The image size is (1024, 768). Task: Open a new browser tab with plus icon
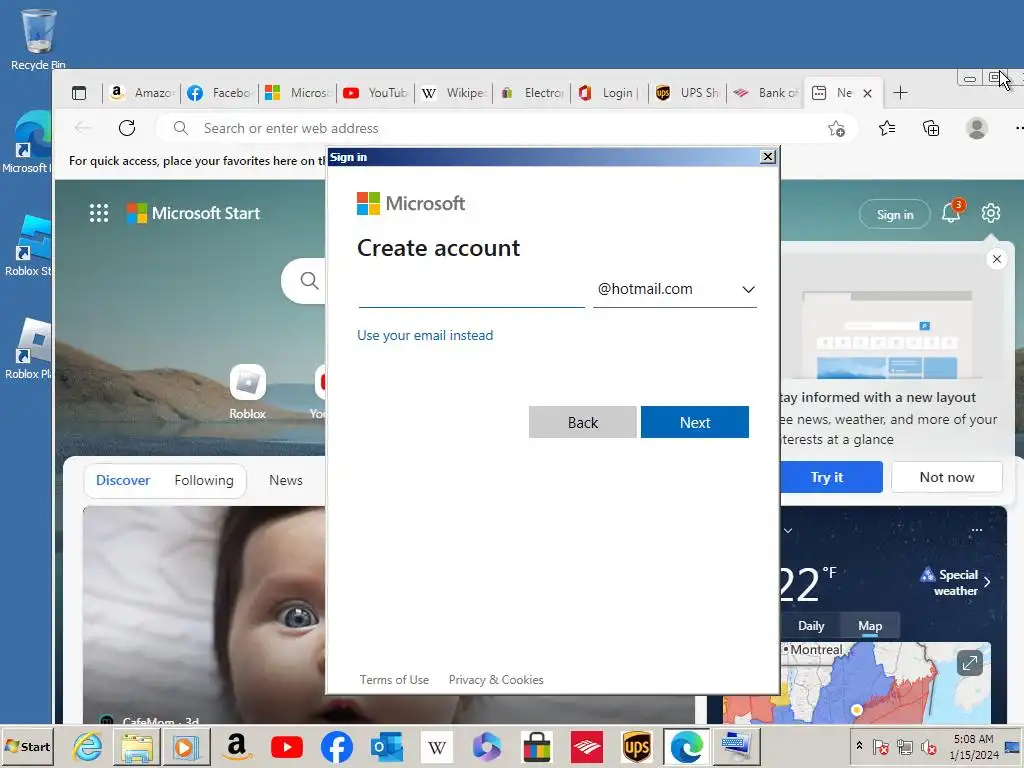[900, 93]
